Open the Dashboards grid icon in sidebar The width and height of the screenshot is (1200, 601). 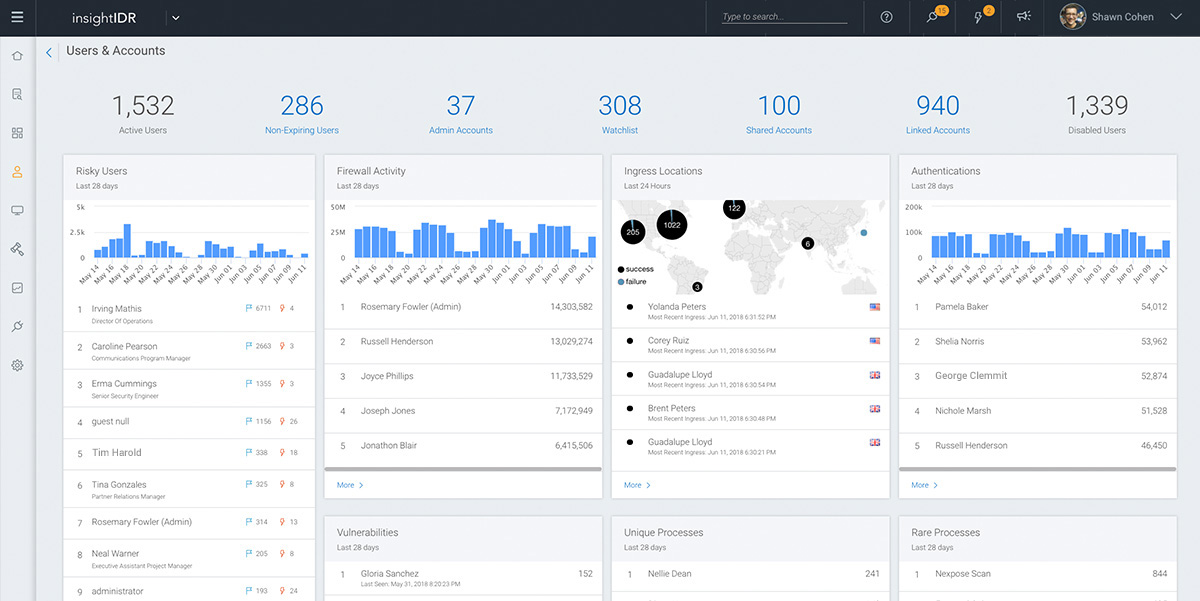pos(17,133)
